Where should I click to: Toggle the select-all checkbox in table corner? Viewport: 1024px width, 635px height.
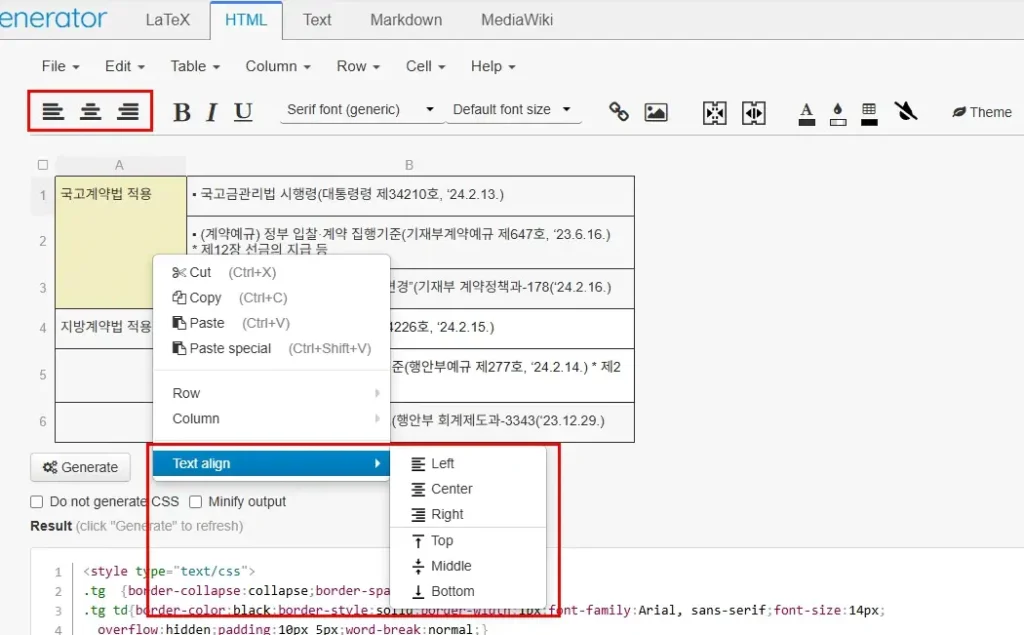[x=42, y=165]
